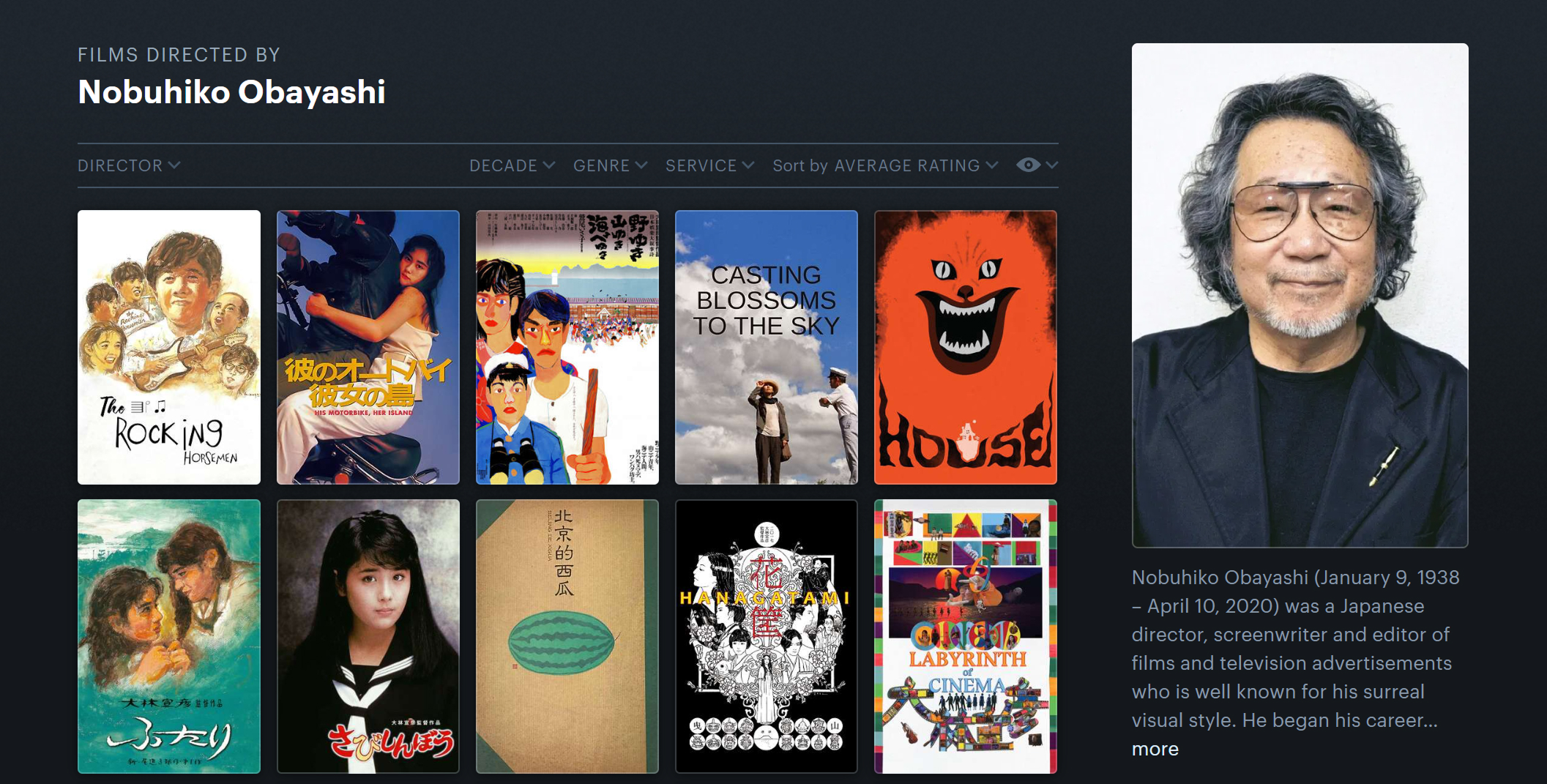Click the 'more' link in biography
The height and width of the screenshot is (784, 1547).
tap(1155, 749)
